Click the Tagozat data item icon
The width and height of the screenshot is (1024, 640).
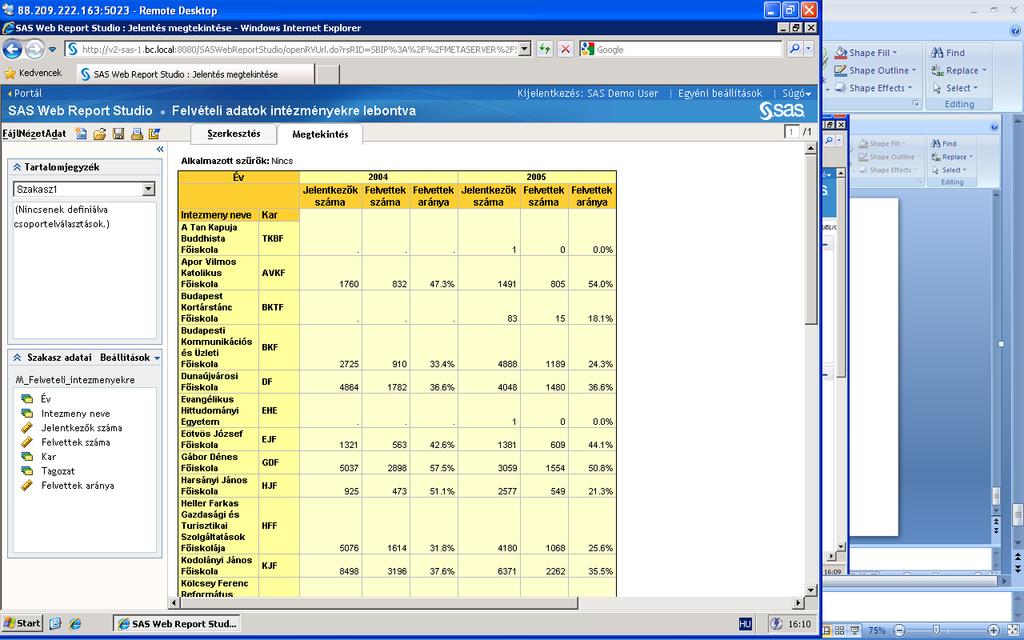coord(27,471)
